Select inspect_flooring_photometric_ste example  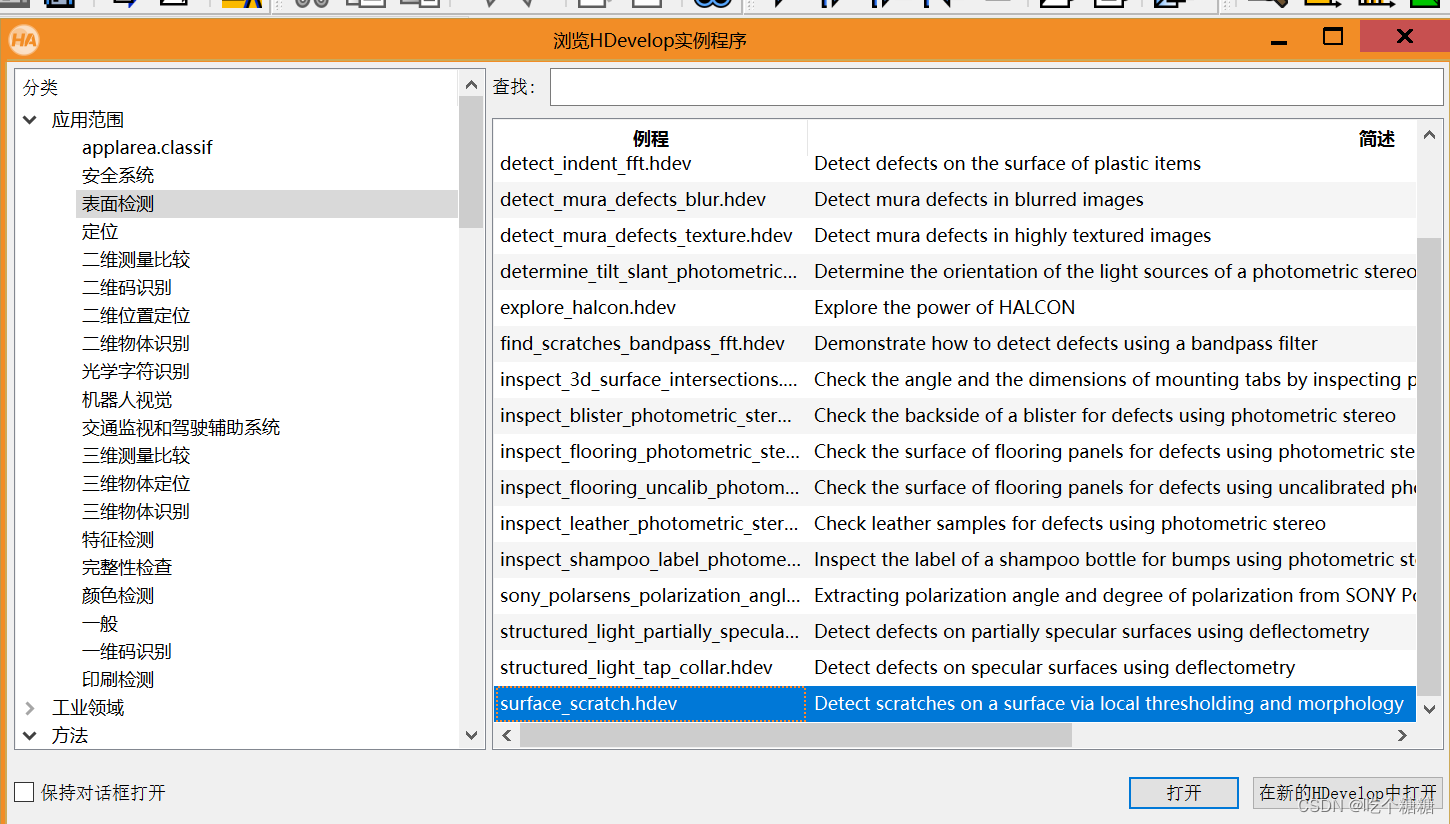point(649,452)
